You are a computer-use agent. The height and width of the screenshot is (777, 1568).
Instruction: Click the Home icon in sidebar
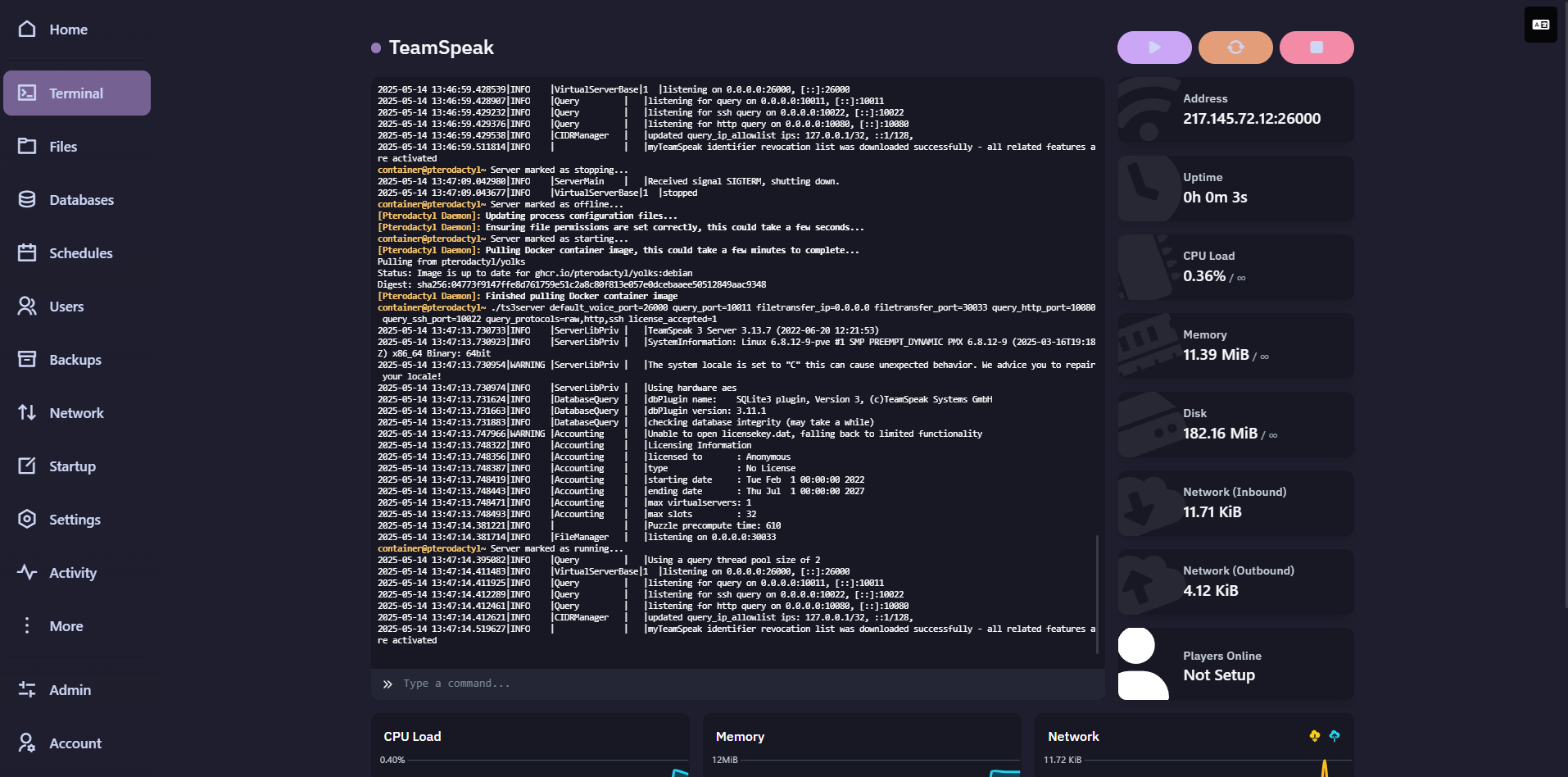[x=27, y=30]
